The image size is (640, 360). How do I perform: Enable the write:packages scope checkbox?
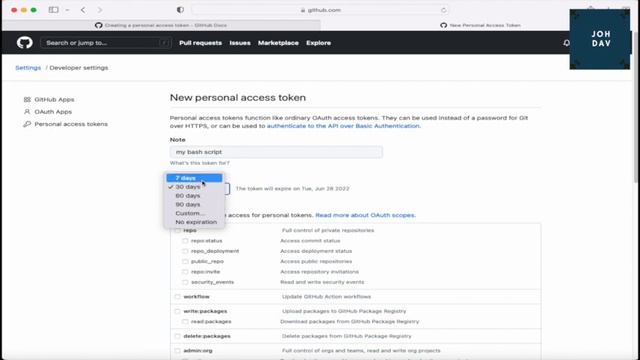coord(177,311)
